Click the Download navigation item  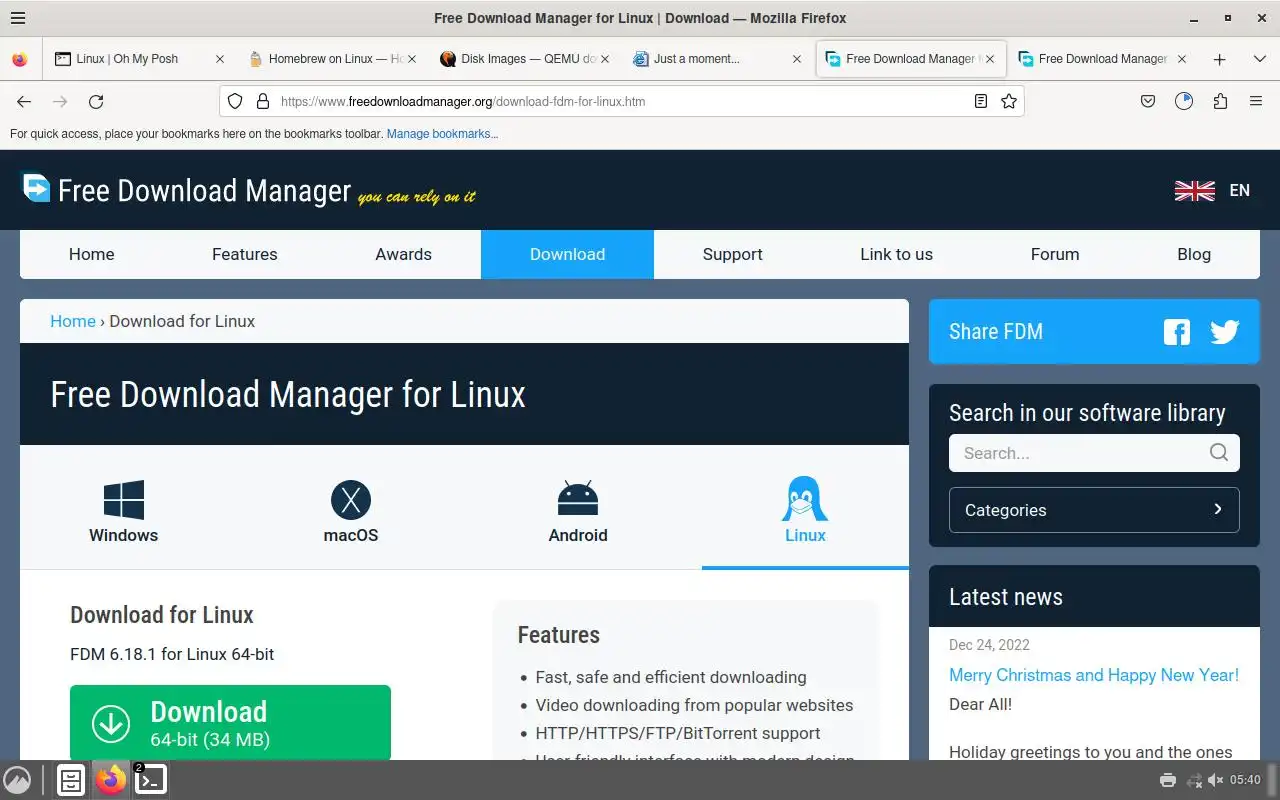[x=567, y=254]
